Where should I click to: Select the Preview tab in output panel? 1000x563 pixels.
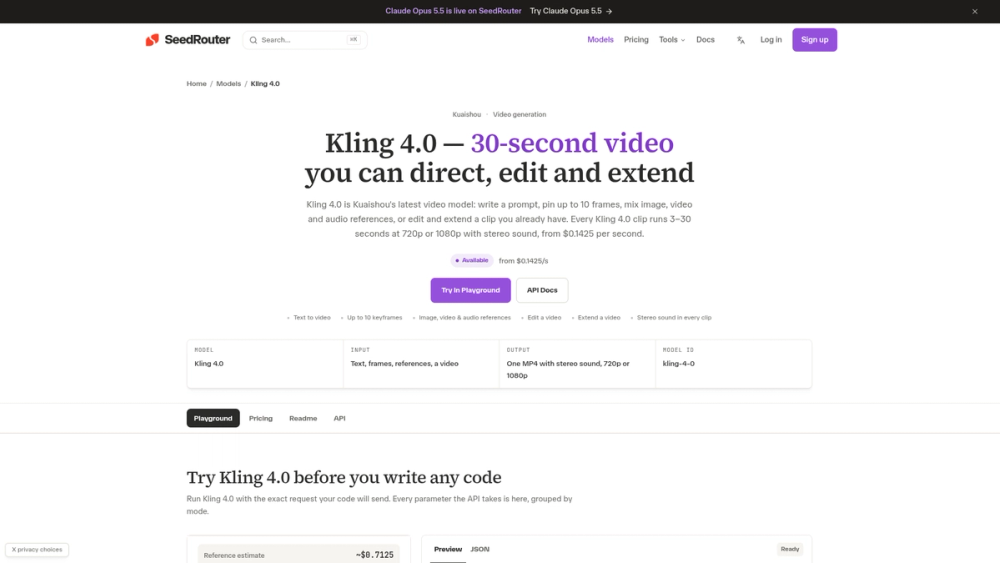pyautogui.click(x=448, y=549)
